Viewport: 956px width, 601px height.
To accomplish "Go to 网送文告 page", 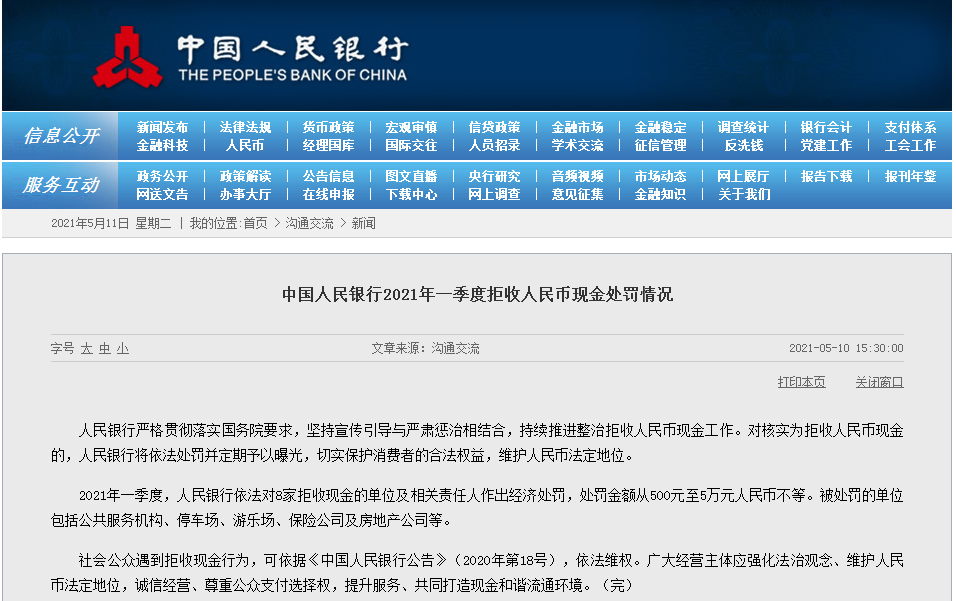I will (x=162, y=194).
